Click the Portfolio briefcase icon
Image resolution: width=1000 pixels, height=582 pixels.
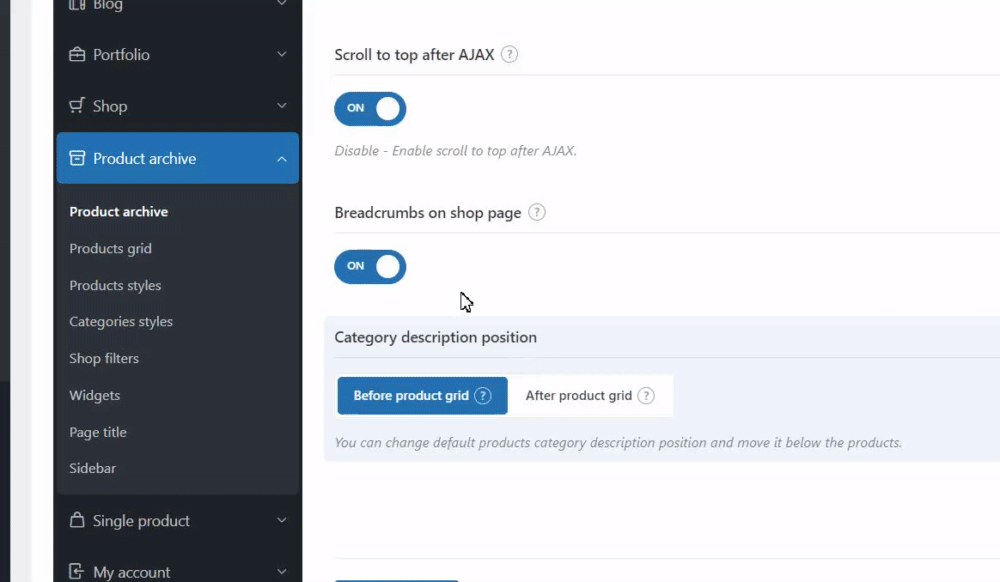coord(77,55)
